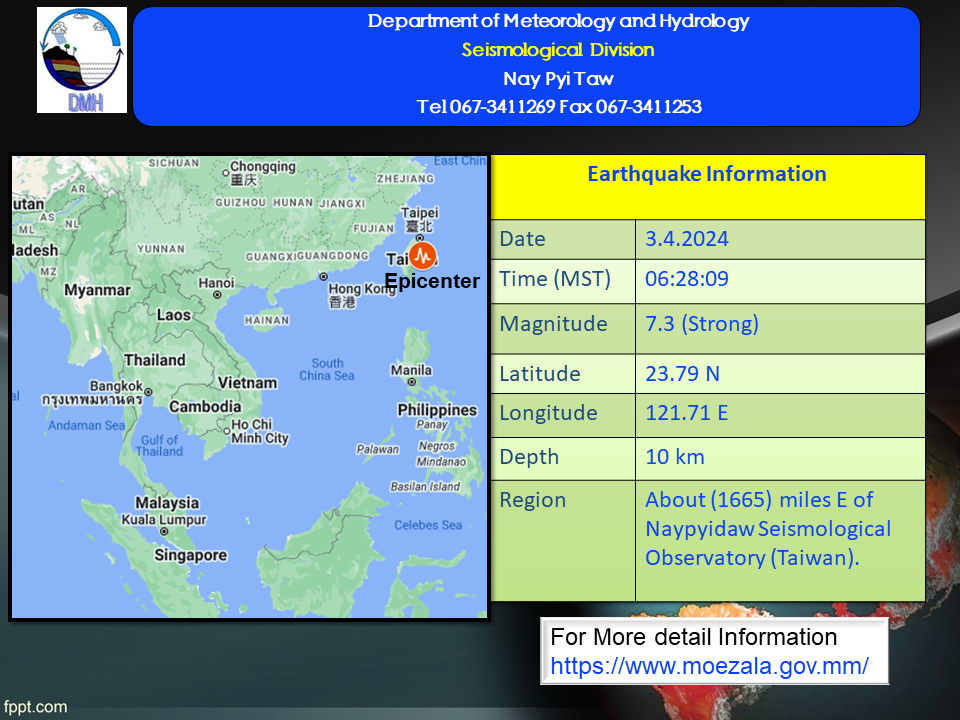Click Hanoi on the map
Viewport: 960px width, 720px height.
[216, 283]
